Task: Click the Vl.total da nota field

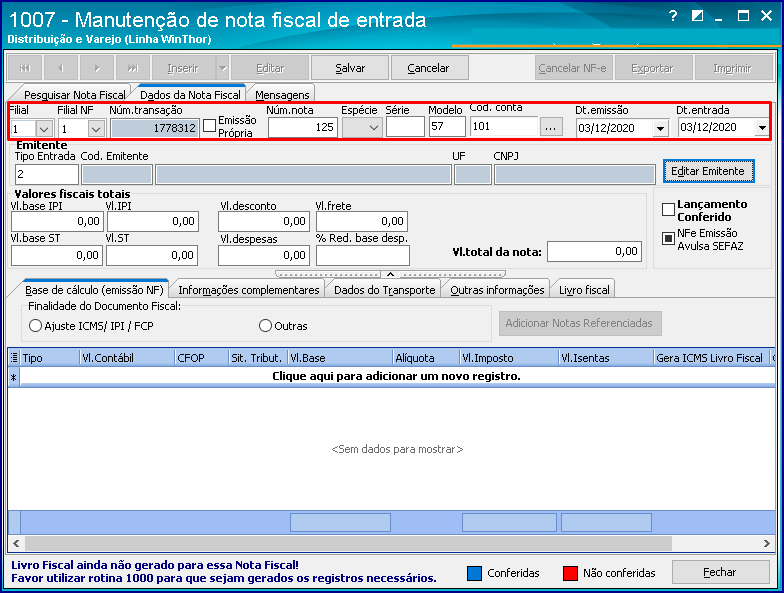Action: click(594, 251)
